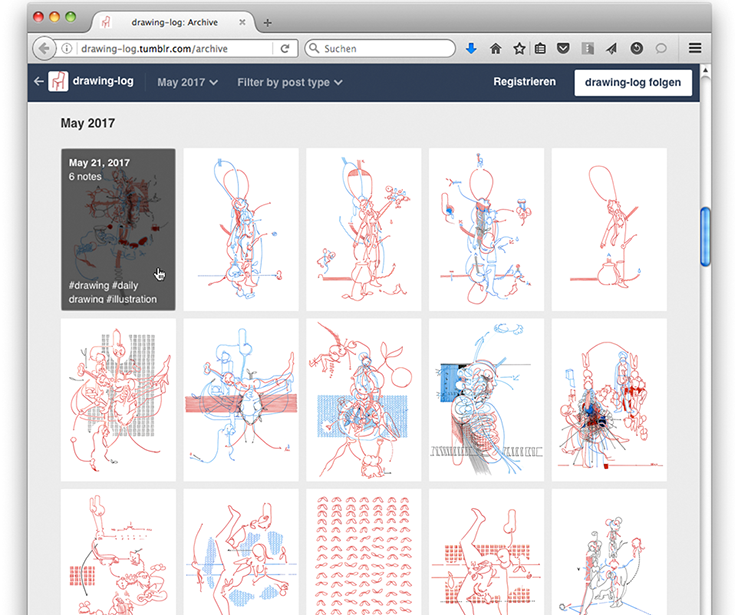Click the Tumblr back arrow beside drawing-log
The image size is (738, 615).
(39, 82)
